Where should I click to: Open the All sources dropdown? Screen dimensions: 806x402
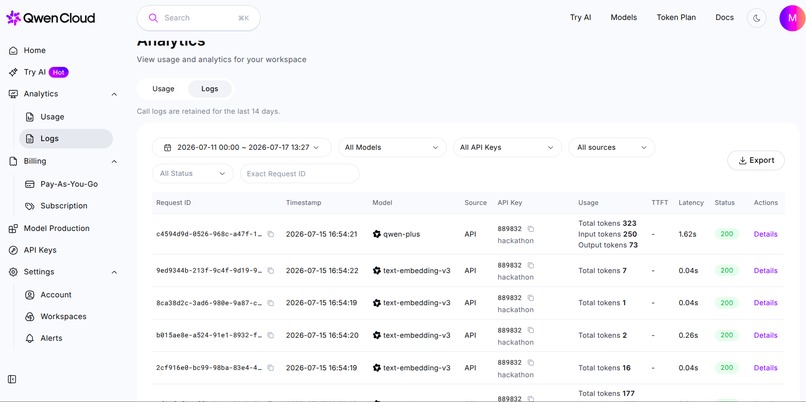pyautogui.click(x=611, y=148)
